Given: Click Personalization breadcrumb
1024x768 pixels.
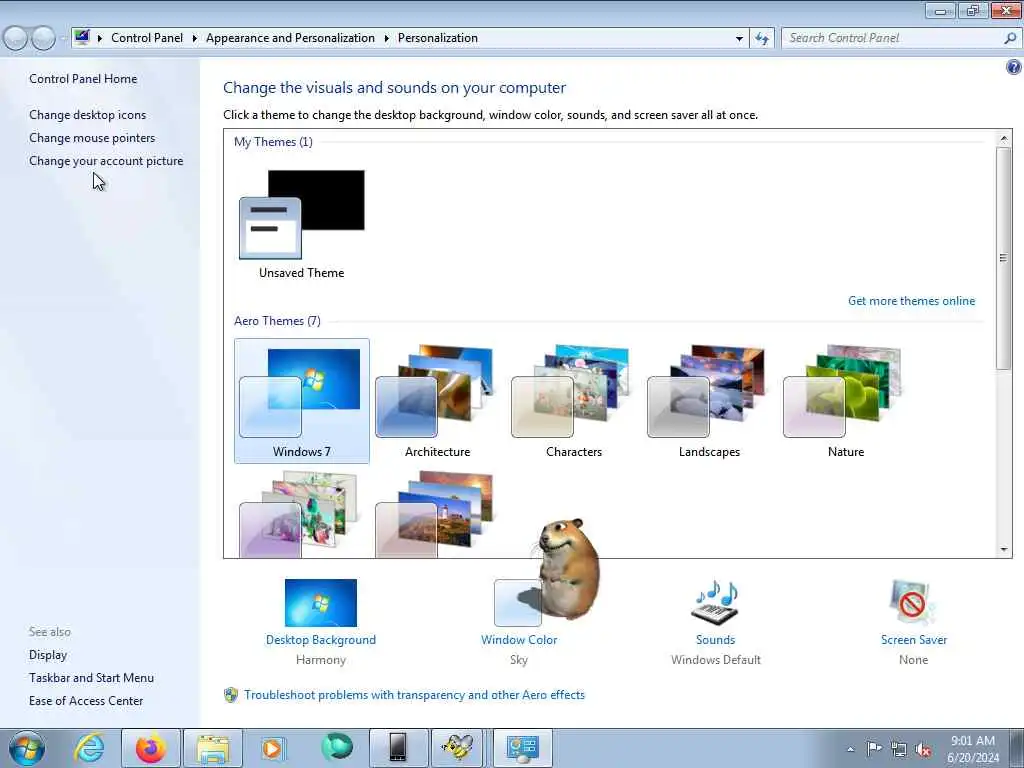Looking at the screenshot, I should point(438,38).
